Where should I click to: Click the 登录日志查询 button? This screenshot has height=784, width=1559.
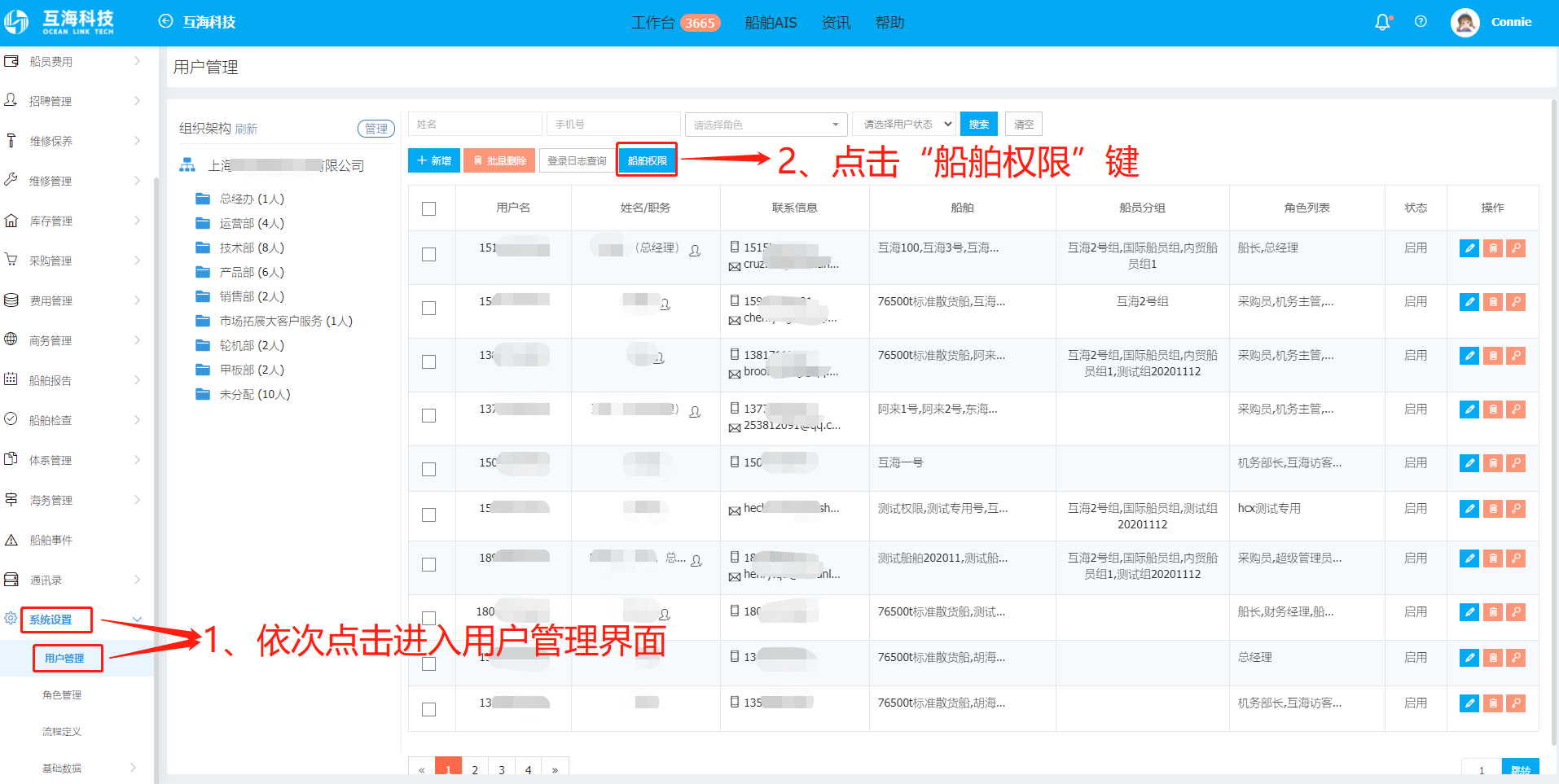577,160
